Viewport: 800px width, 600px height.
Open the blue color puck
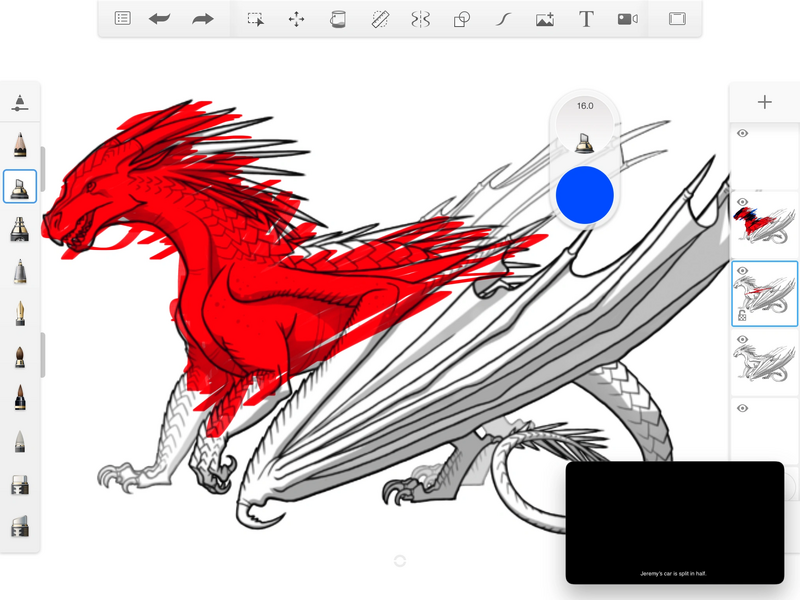click(584, 194)
